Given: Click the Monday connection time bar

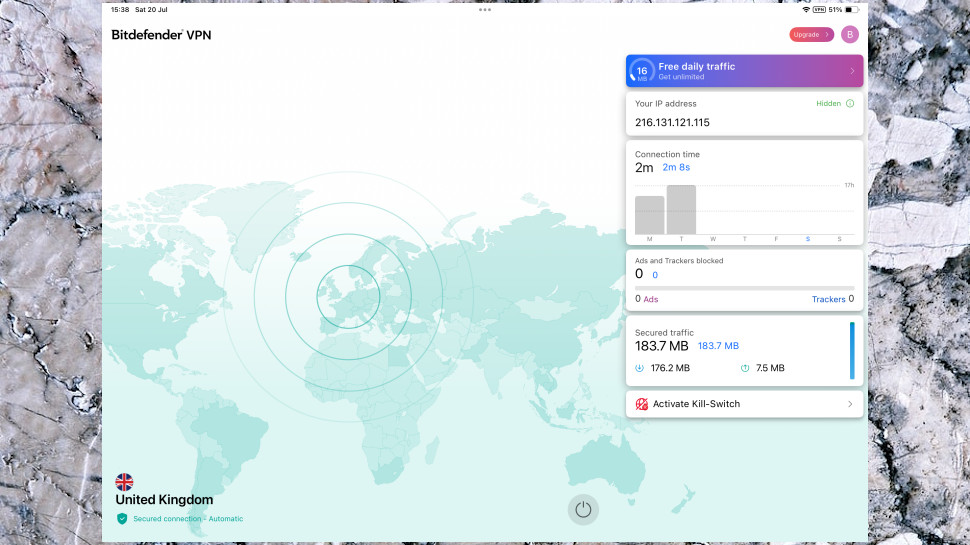Looking at the screenshot, I should pyautogui.click(x=650, y=215).
